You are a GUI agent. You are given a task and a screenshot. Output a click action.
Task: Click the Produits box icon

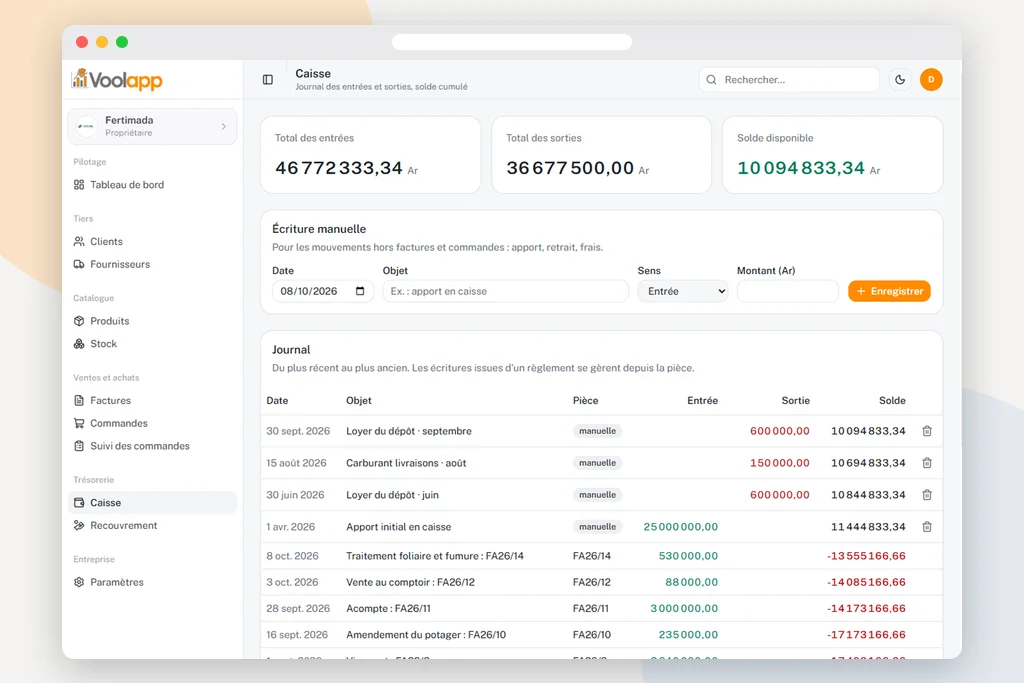pyautogui.click(x=79, y=321)
